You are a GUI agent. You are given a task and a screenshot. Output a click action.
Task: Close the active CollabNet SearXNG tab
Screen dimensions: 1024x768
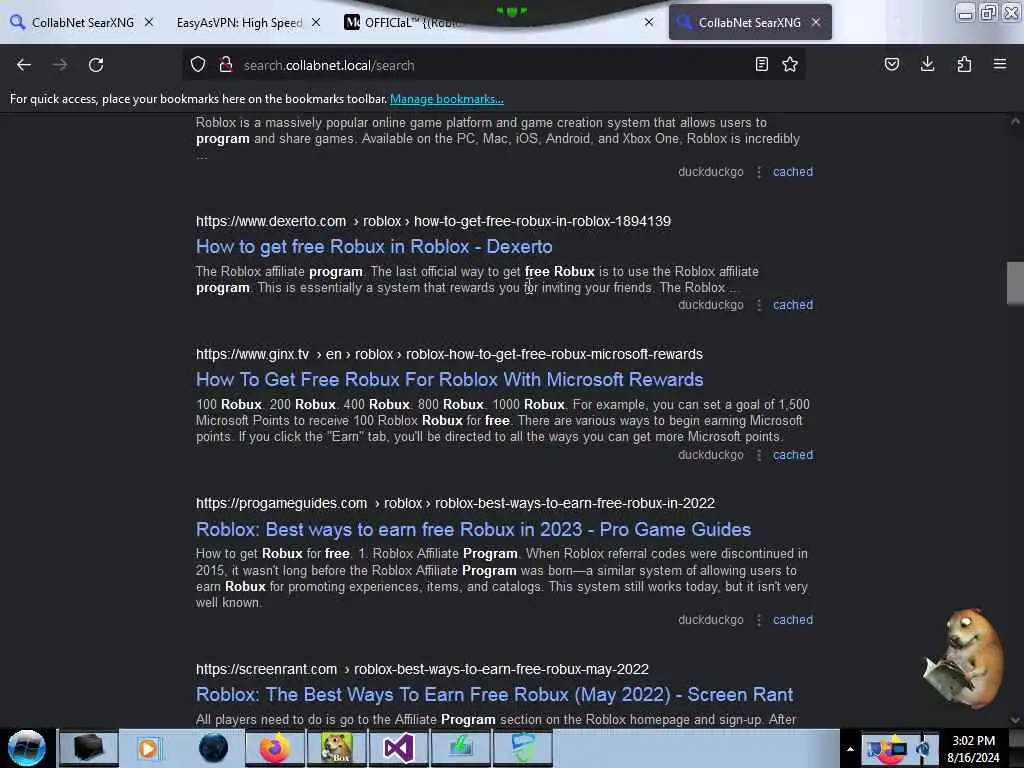click(x=816, y=22)
